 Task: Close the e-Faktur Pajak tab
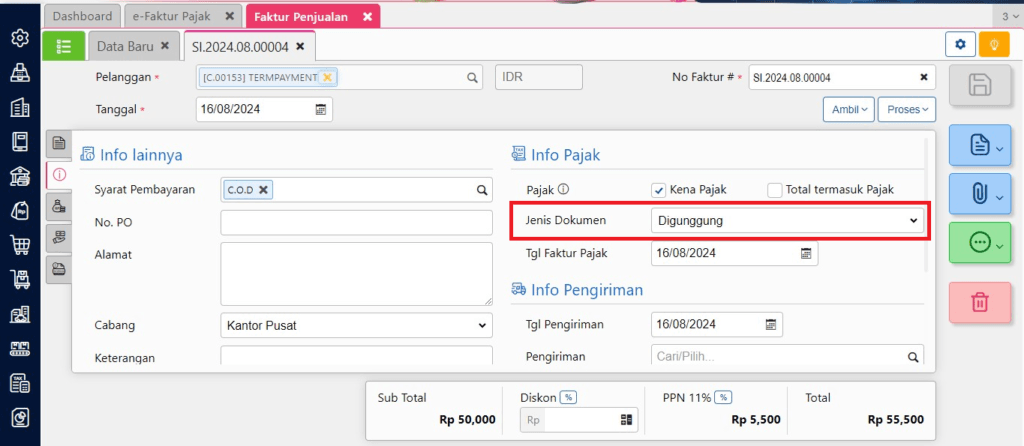pyautogui.click(x=229, y=16)
